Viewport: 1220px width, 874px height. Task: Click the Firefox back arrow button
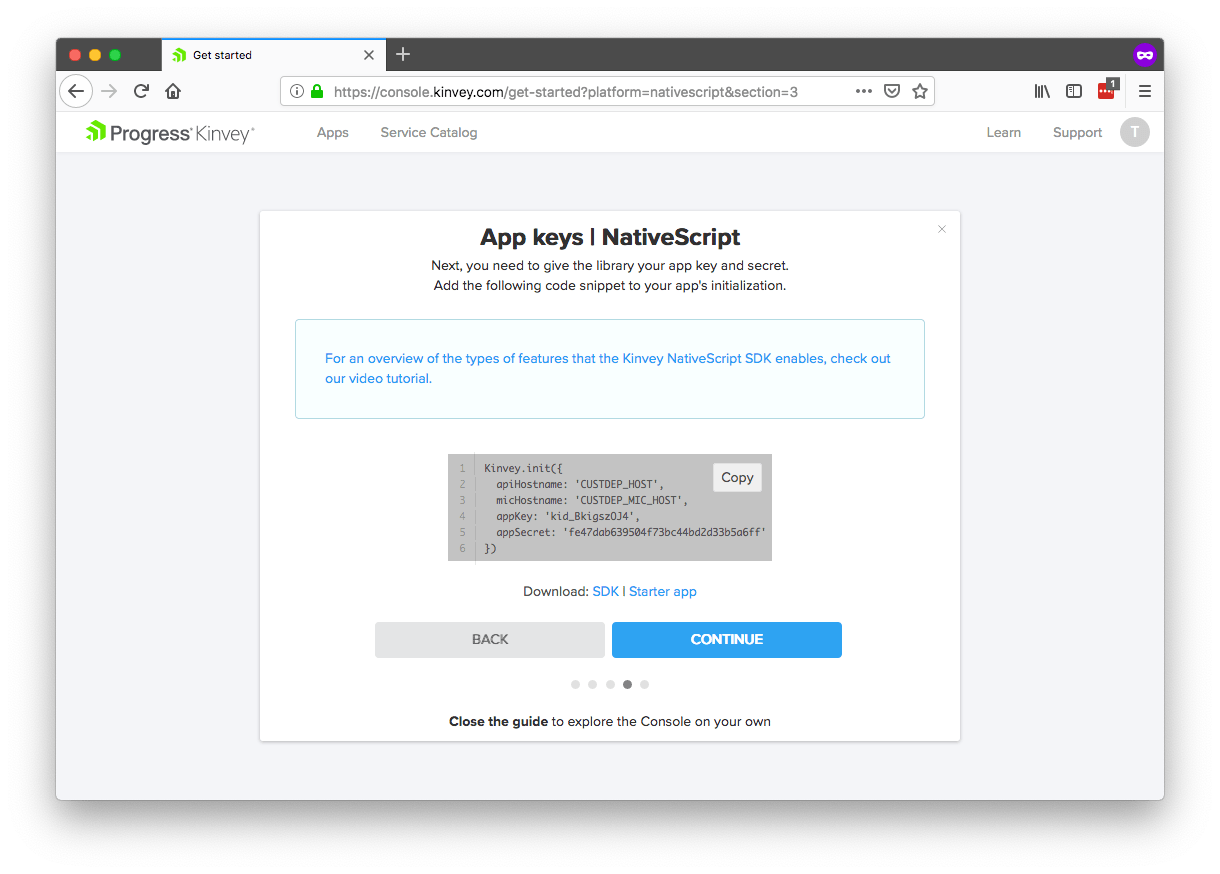(76, 91)
